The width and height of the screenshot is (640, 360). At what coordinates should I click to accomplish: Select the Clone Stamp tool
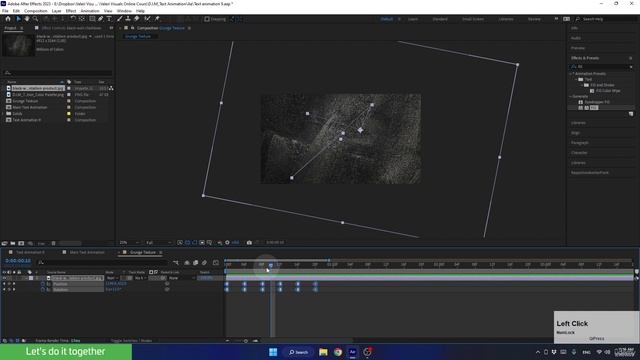[x=128, y=19]
